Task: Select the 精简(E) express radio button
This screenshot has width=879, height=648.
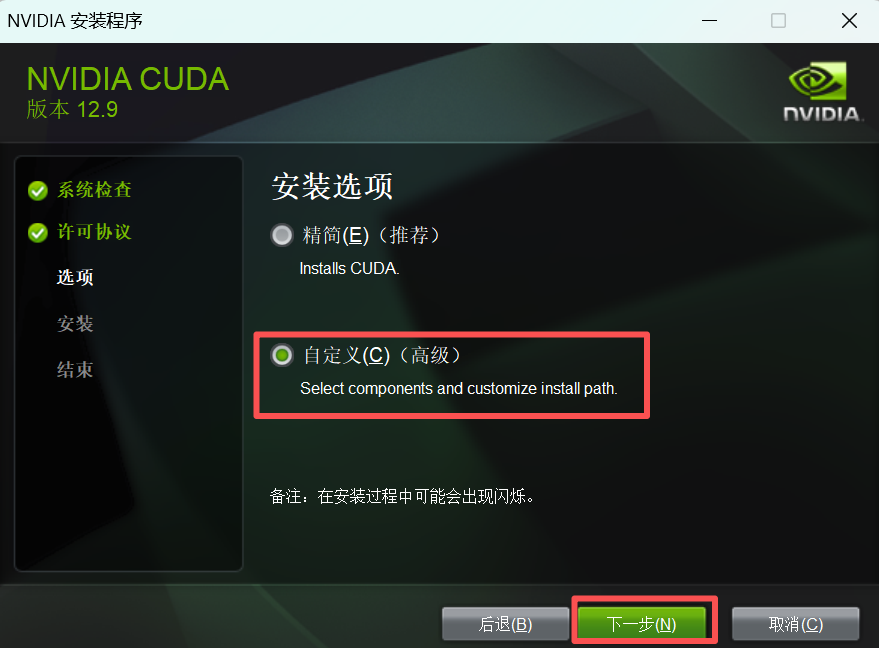Action: coord(282,235)
